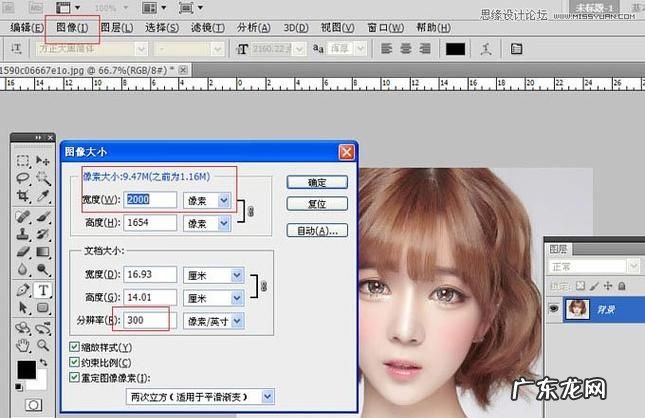The height and width of the screenshot is (418, 645).
Task: Open the 两次立方 resampling method dropdown
Action: coord(267,397)
